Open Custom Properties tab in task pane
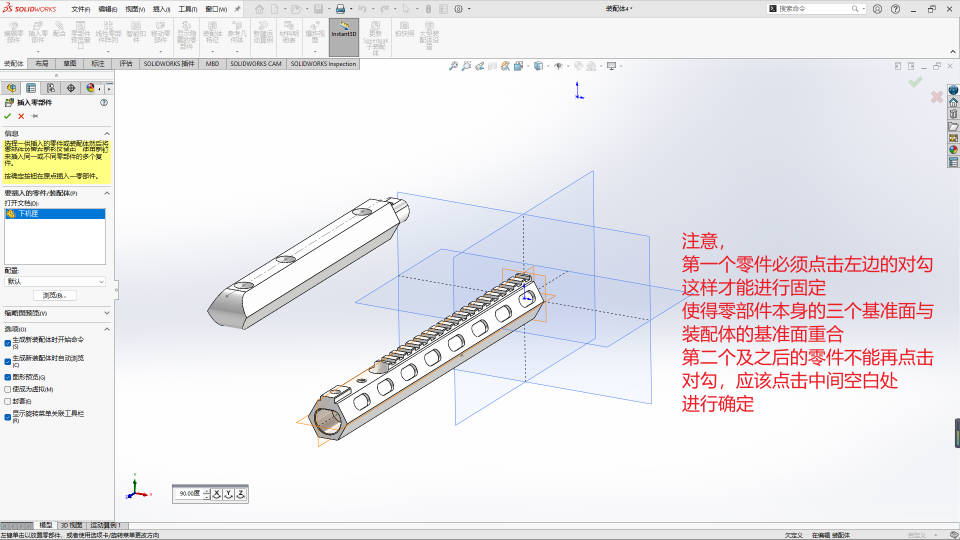The width and height of the screenshot is (960, 540). click(953, 162)
